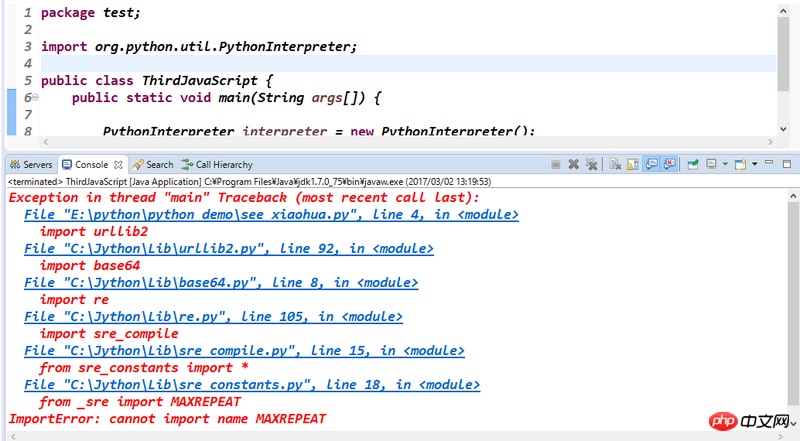Switch to the Search tab
The height and width of the screenshot is (441, 800).
153,164
